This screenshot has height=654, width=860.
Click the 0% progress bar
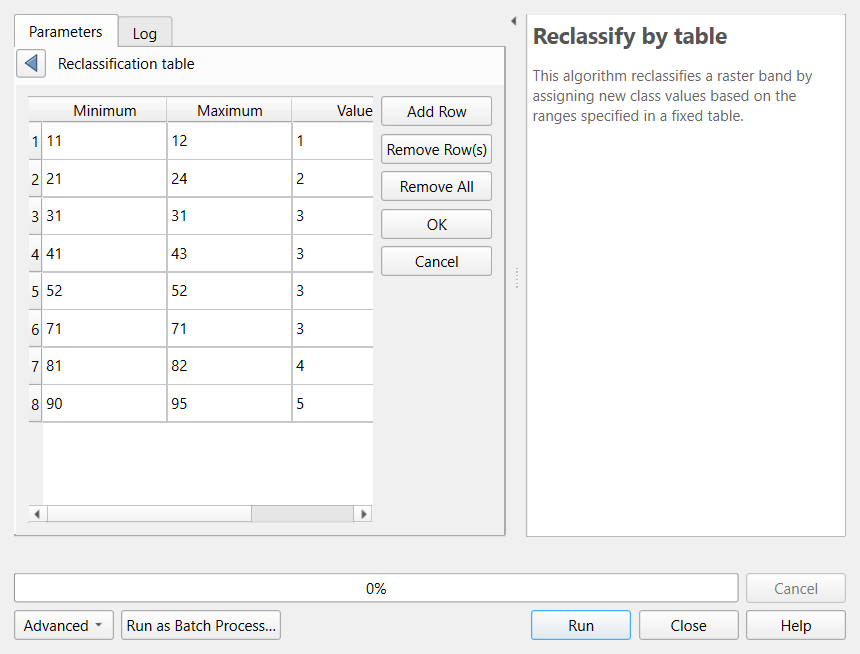(x=376, y=588)
